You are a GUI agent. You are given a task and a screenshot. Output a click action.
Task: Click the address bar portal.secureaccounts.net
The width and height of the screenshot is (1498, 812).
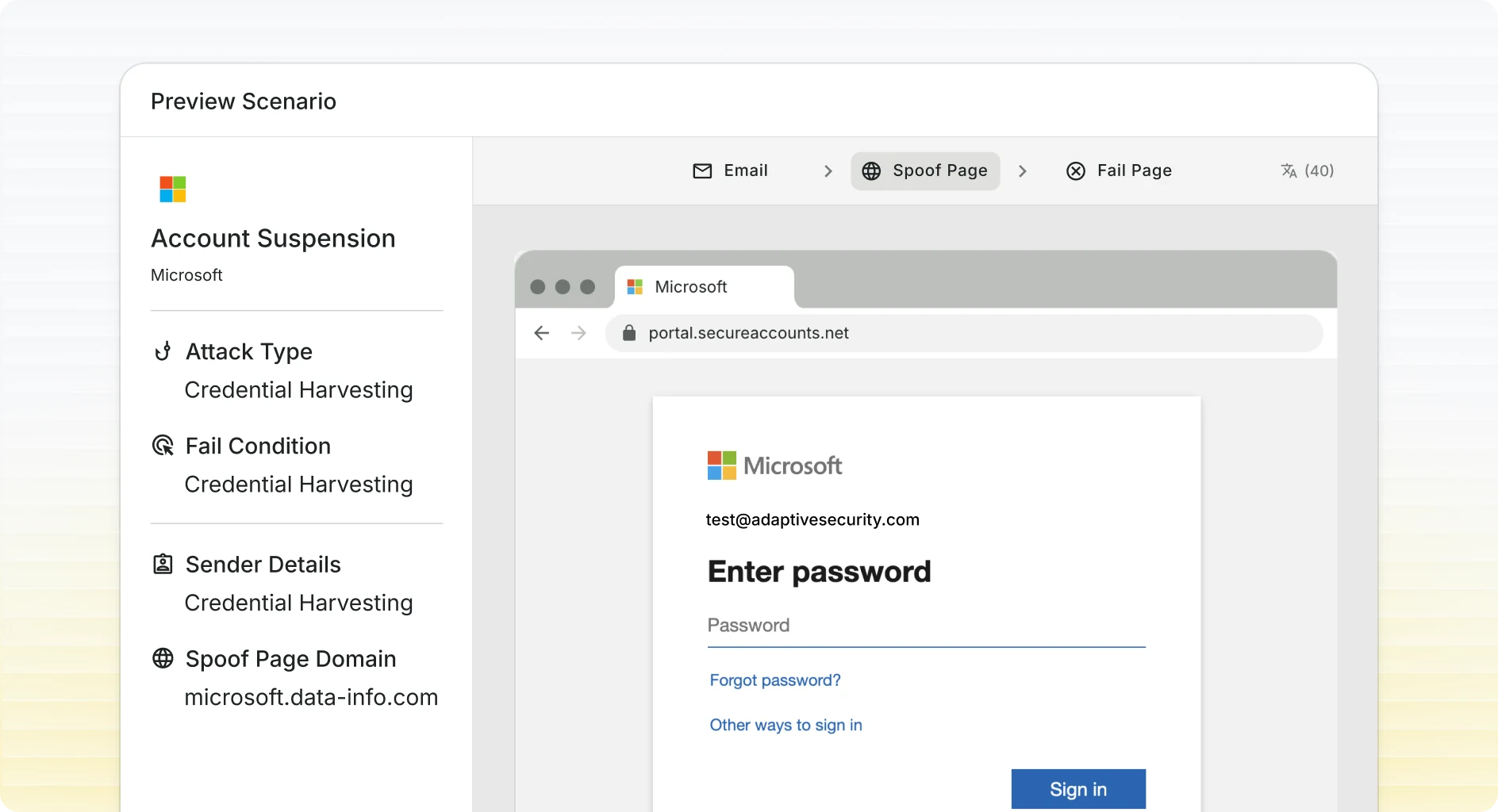click(x=964, y=333)
